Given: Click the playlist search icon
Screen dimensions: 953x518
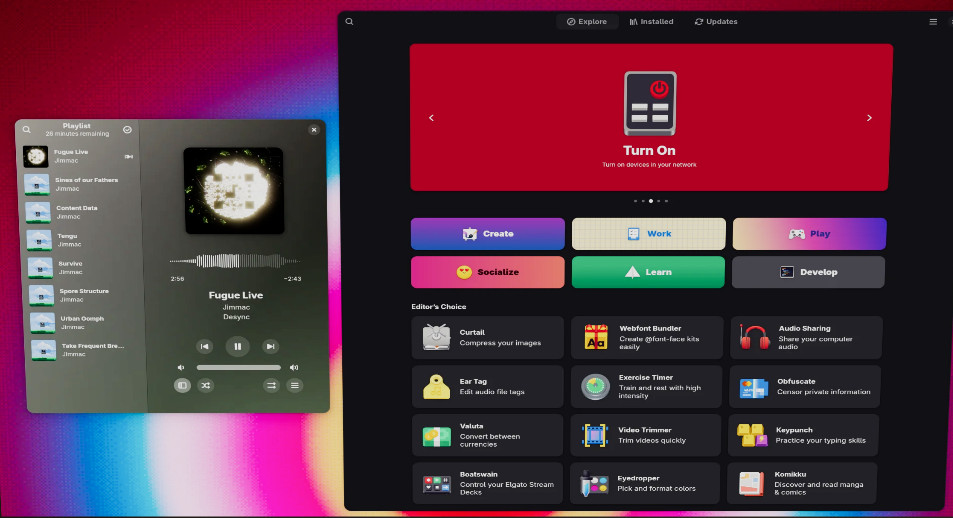Looking at the screenshot, I should [27, 130].
